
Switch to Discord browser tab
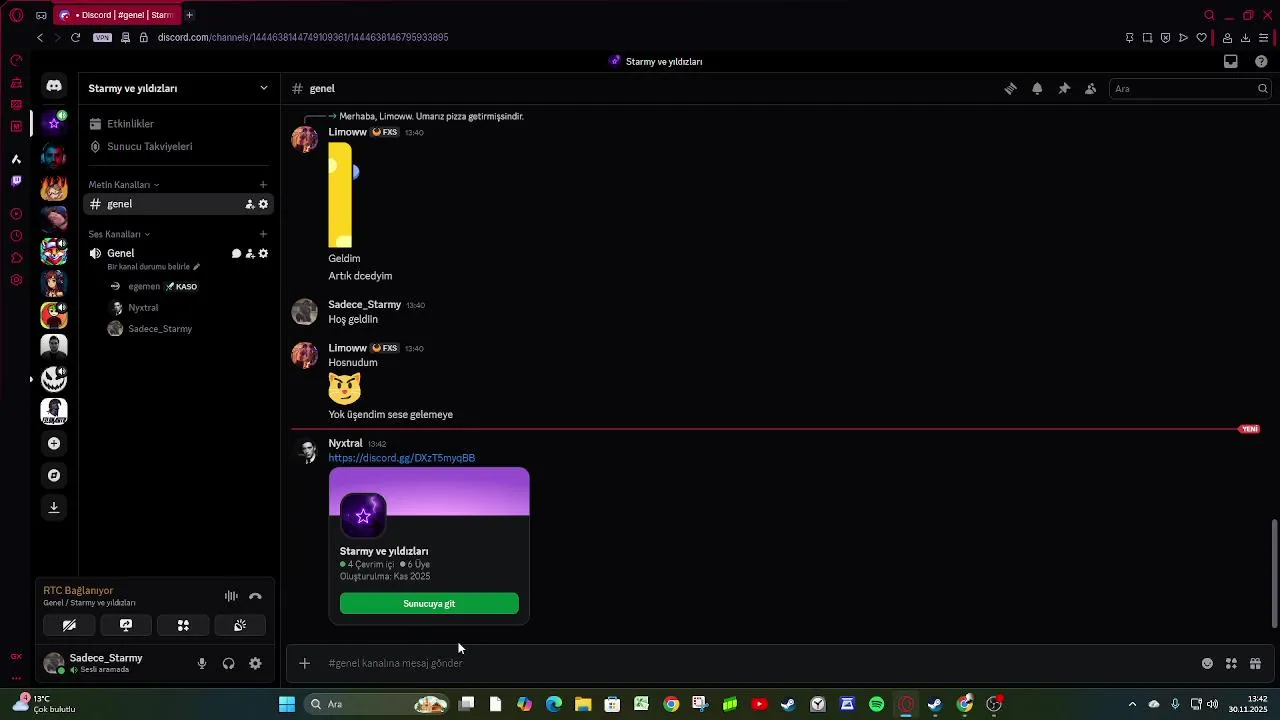tap(116, 15)
